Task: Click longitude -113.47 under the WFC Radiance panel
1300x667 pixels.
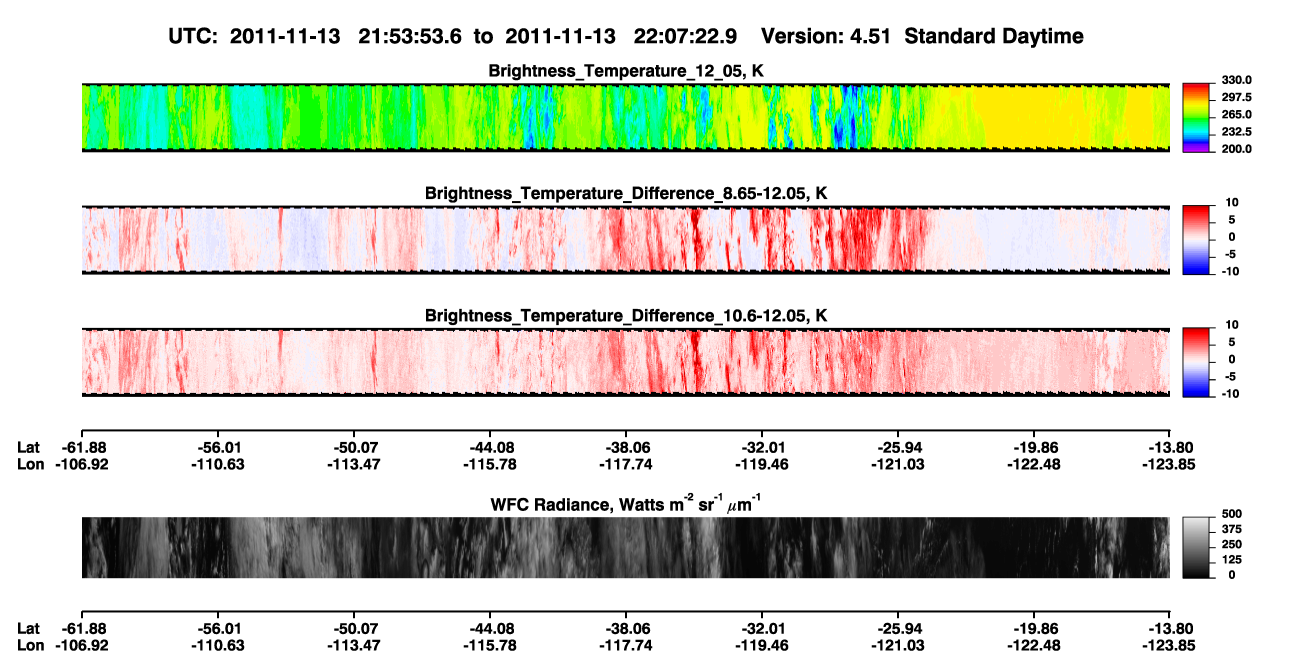Action: pyautogui.click(x=353, y=647)
